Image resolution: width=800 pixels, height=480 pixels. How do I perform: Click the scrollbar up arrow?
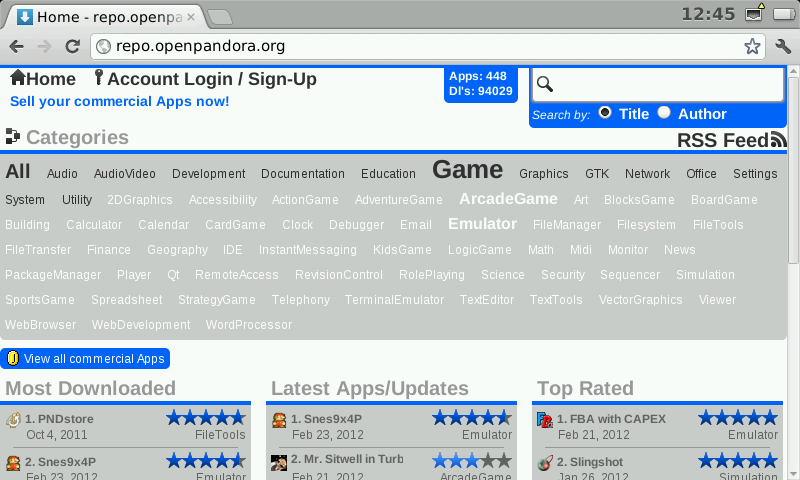[794, 72]
